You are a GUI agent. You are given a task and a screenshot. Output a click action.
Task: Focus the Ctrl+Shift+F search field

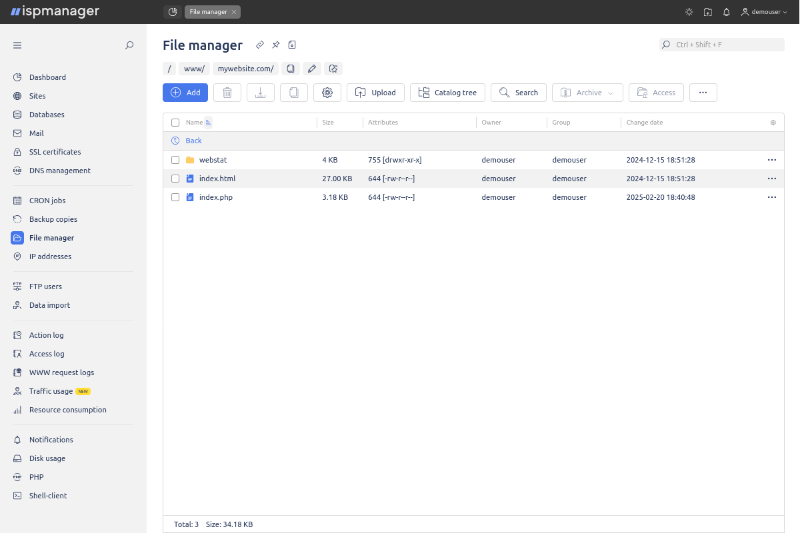click(722, 45)
